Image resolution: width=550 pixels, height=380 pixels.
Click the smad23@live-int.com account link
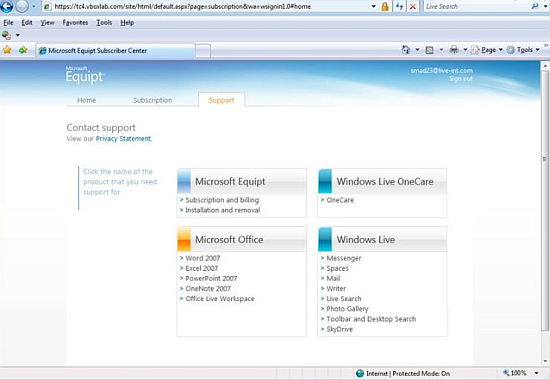442,71
